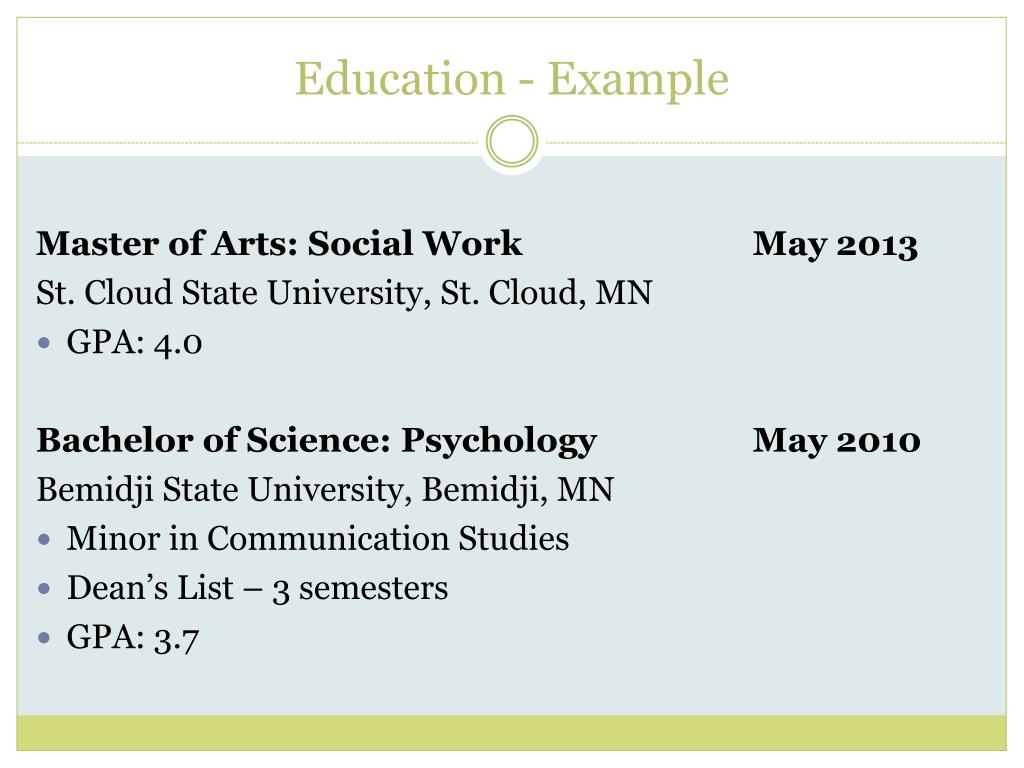Click the circle ornament below the title
Image resolution: width=1024 pixels, height=768 pixels.
tap(512, 142)
